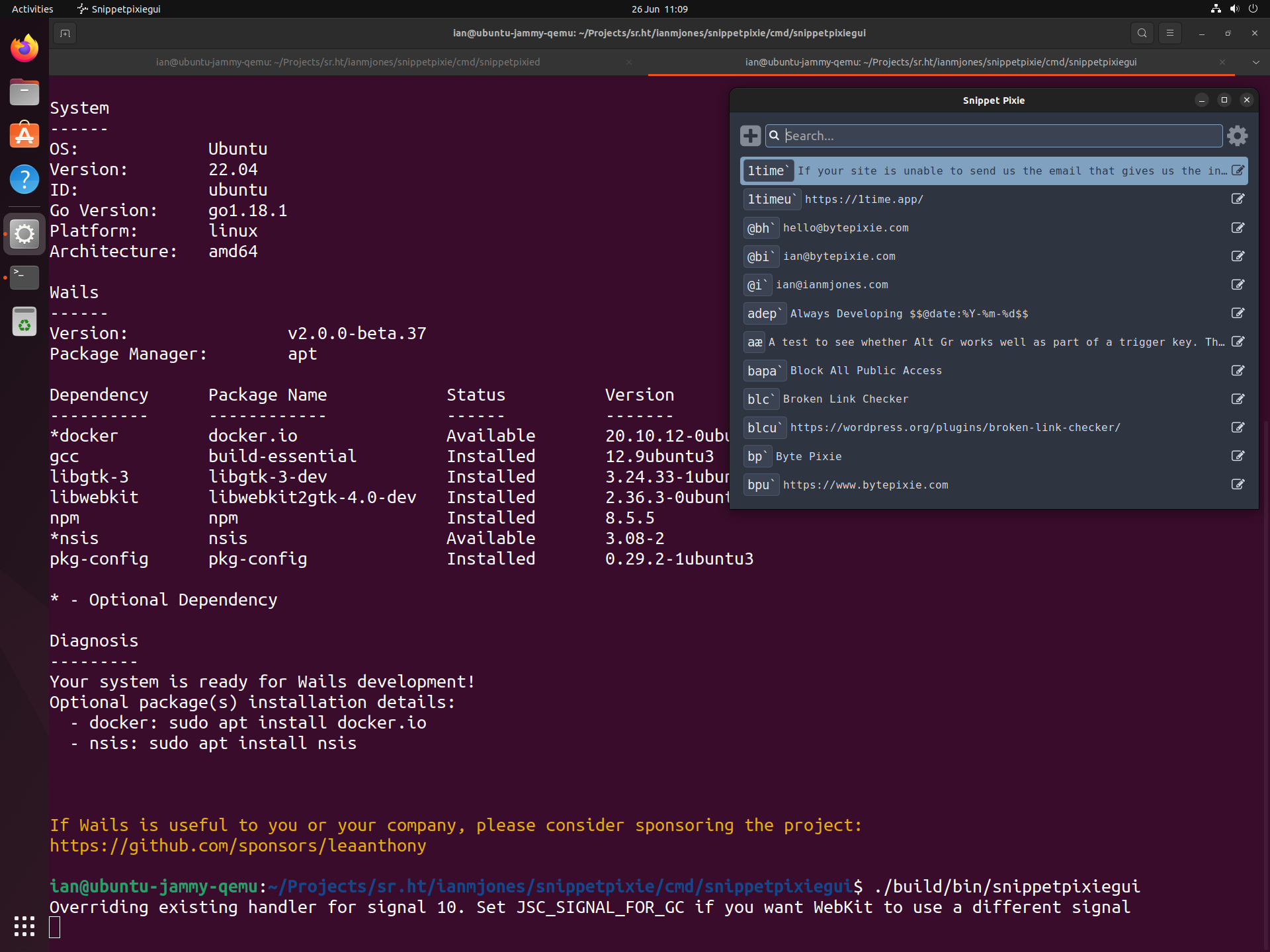The image size is (1270, 952).
Task: Edit the Block All Public Access snippet
Action: click(x=1238, y=370)
